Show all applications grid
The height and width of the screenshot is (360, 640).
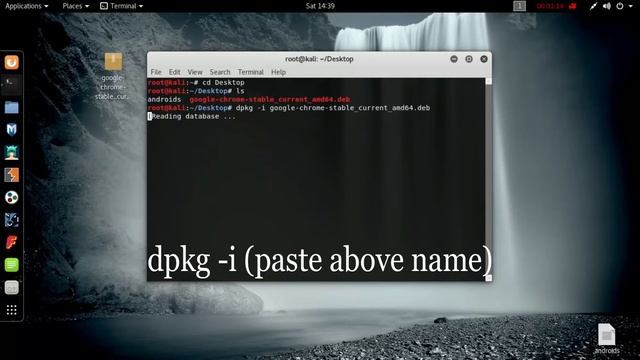click(11, 310)
